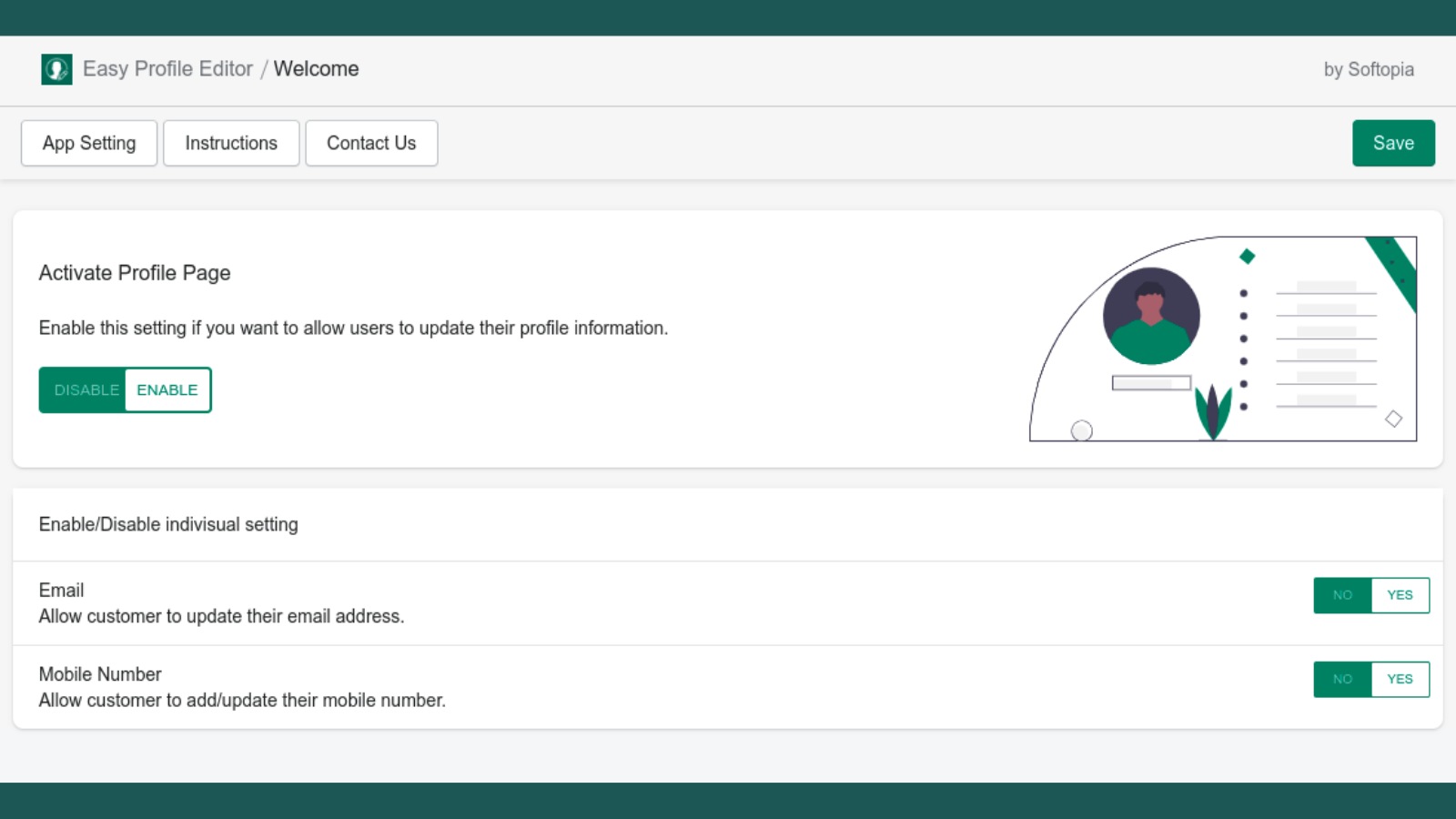Click the Welcome breadcrumb item
Screen dimensions: 1456x819
(x=316, y=68)
